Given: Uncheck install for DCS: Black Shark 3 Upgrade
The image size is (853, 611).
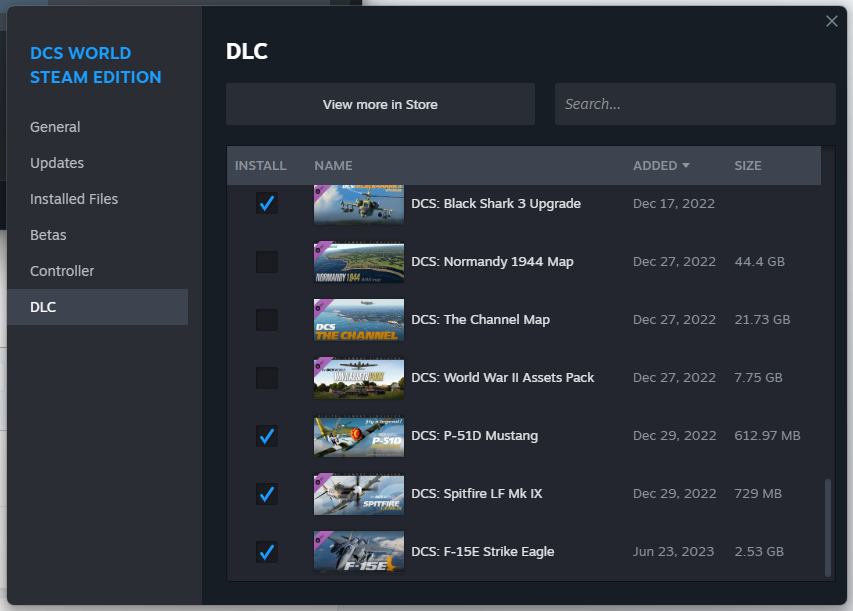Looking at the screenshot, I should click(267, 203).
